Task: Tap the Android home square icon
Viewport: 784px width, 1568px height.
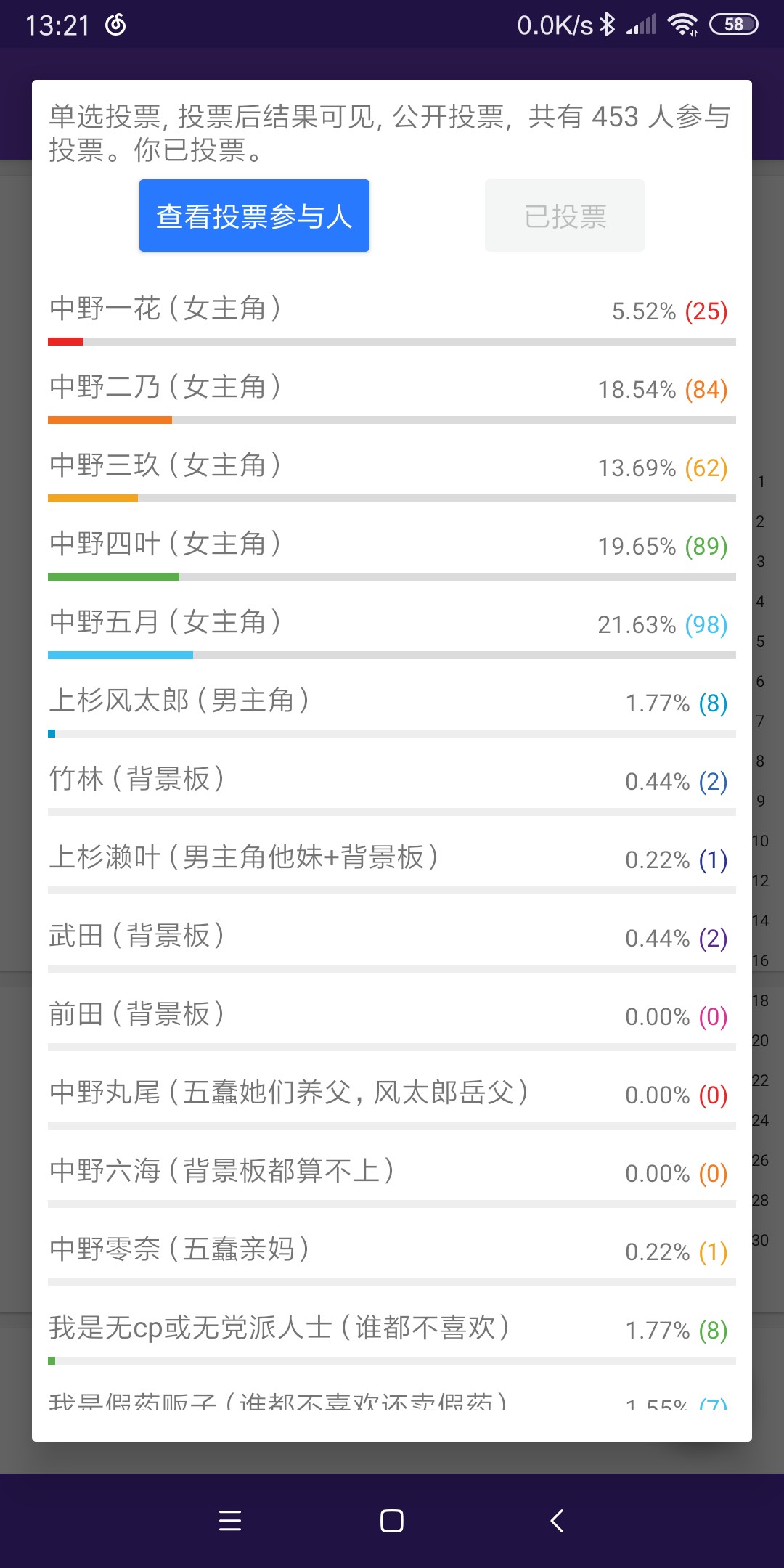Action: pos(392,1520)
